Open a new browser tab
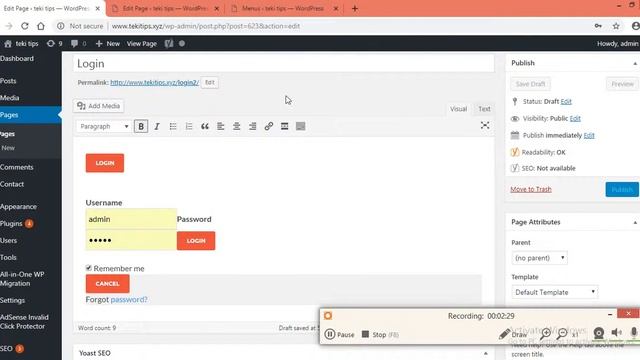 [x=354, y=9]
